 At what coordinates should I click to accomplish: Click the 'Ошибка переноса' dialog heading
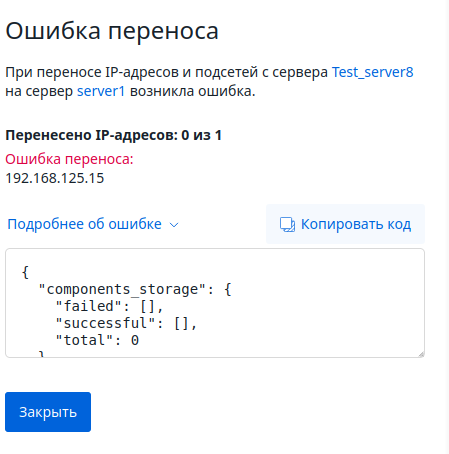pyautogui.click(x=112, y=31)
